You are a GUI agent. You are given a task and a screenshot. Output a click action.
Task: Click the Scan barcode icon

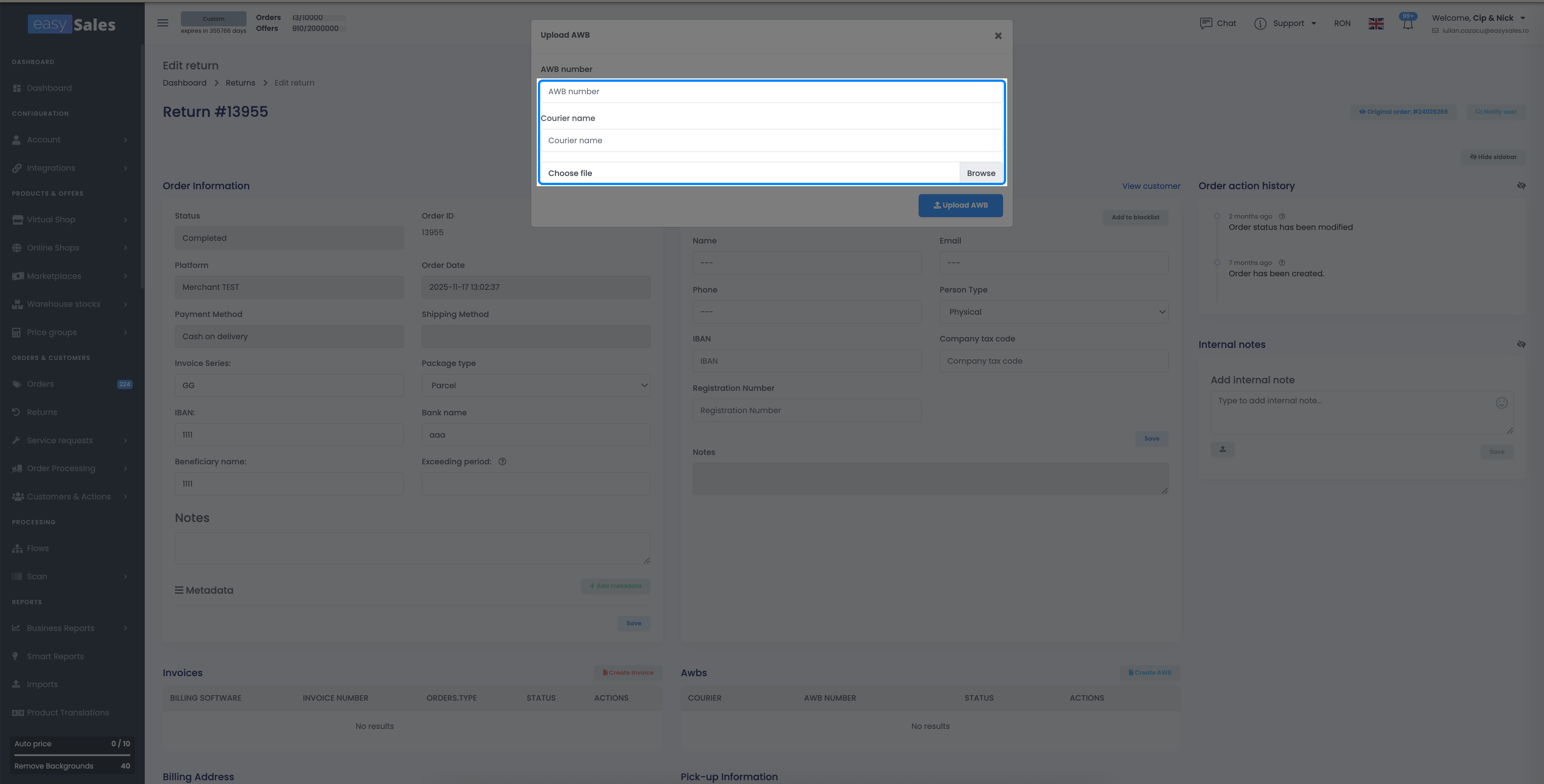click(17, 577)
